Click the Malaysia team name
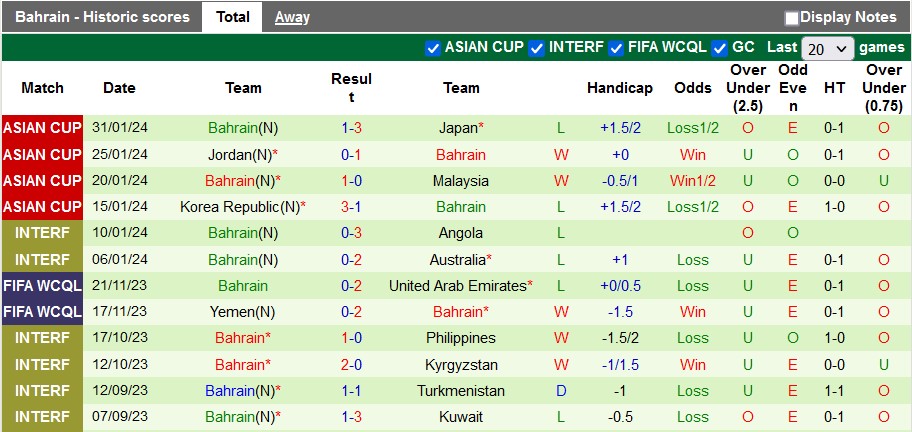This screenshot has height=432, width=912. (461, 181)
